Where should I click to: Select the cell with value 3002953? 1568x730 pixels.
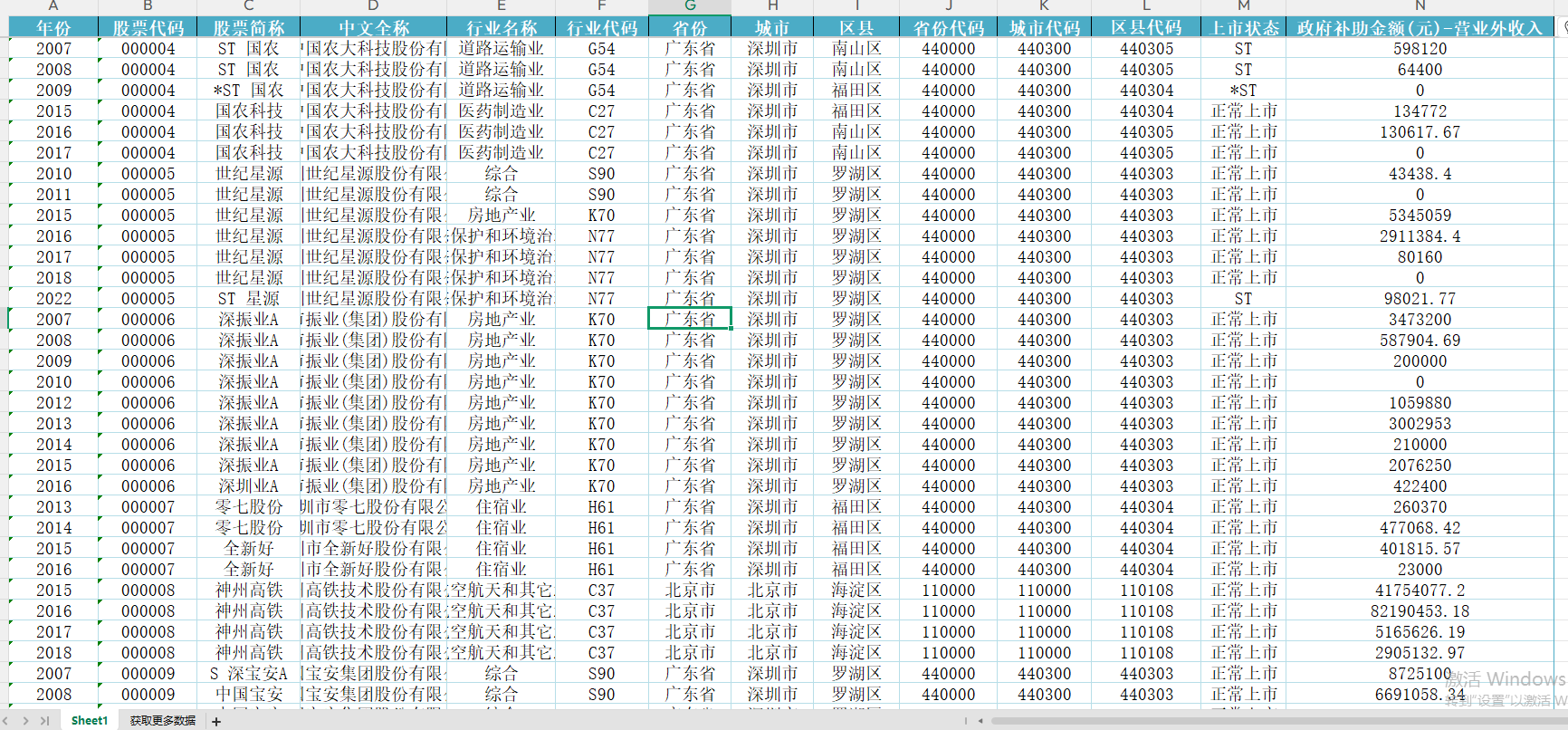click(1420, 424)
